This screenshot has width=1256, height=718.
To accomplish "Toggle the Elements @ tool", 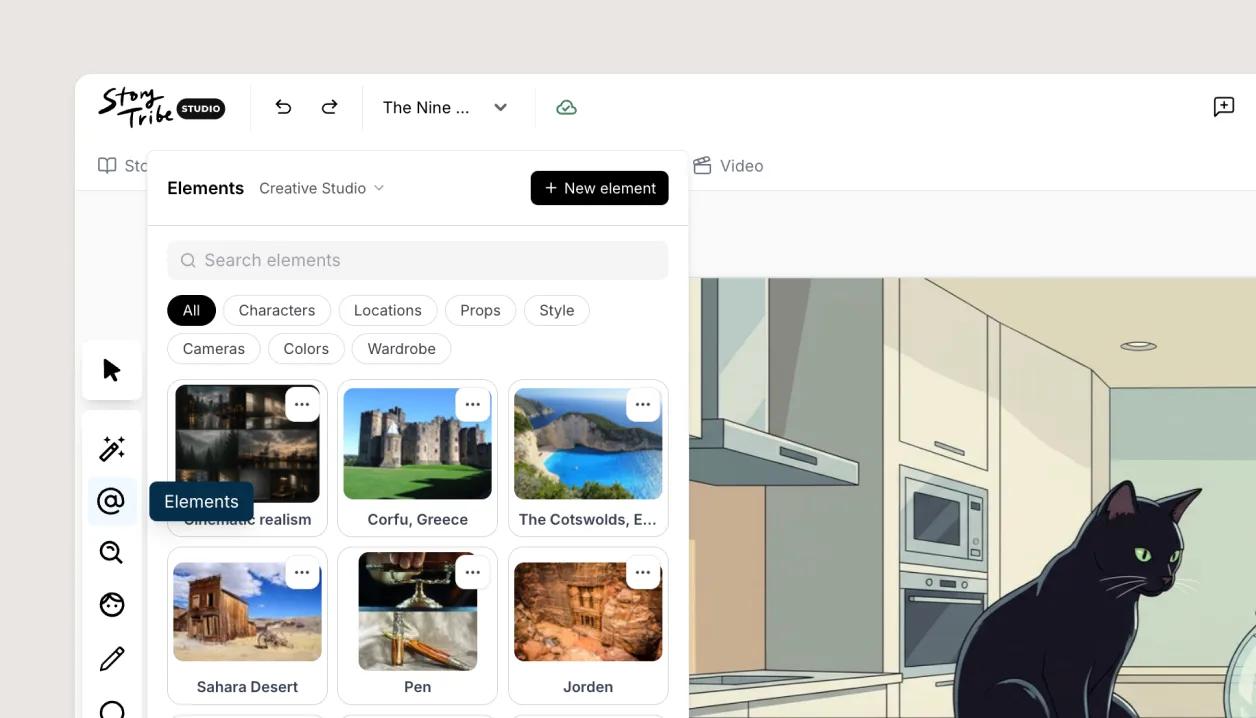I will pos(112,501).
